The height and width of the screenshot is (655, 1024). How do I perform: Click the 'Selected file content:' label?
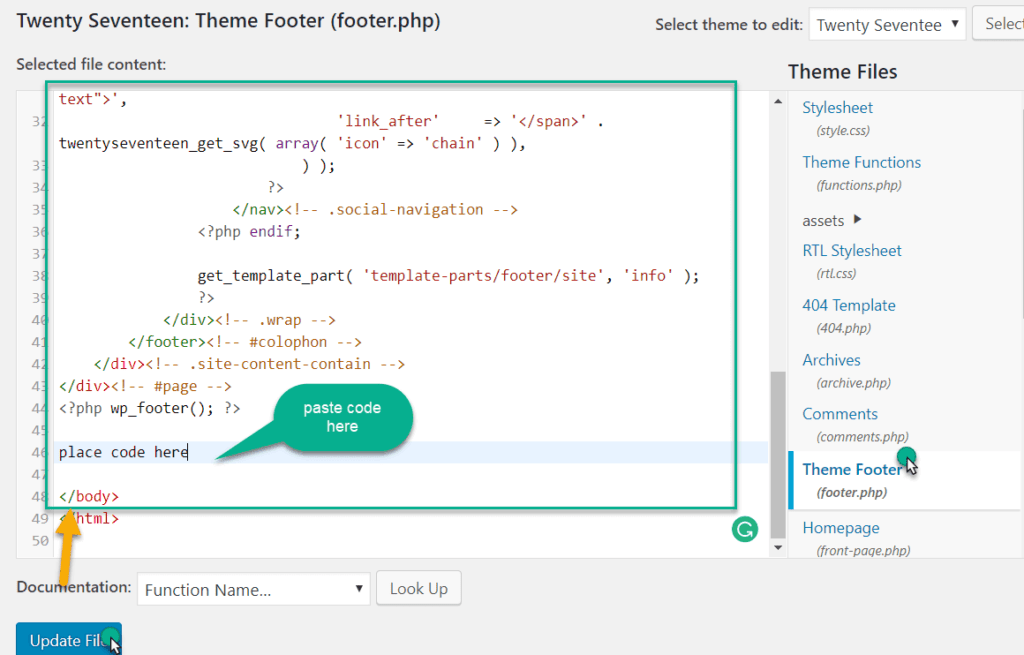[91, 64]
